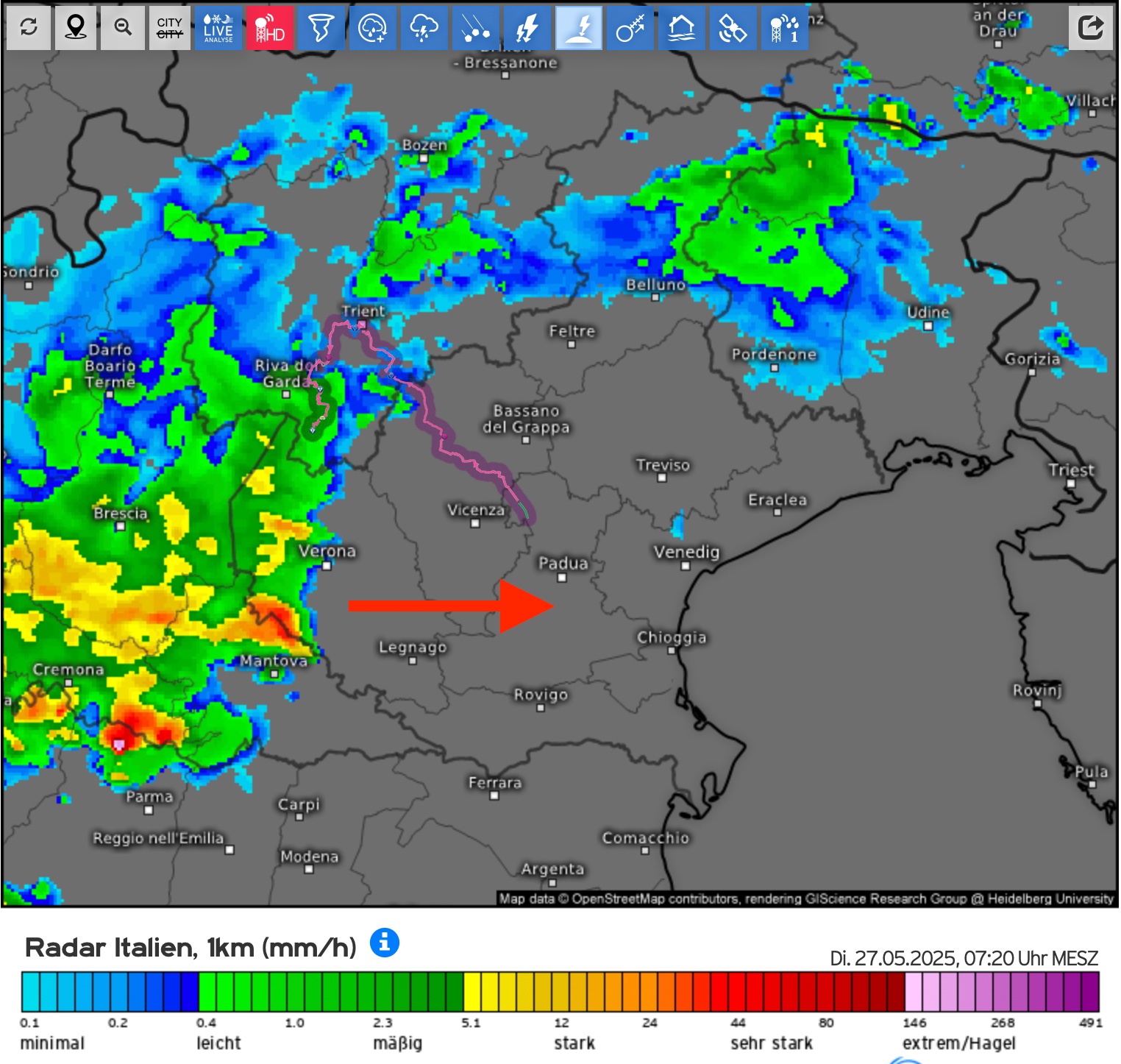1121x1064 pixels.
Task: Select the thunderstorm cloud layer icon
Action: tap(424, 28)
